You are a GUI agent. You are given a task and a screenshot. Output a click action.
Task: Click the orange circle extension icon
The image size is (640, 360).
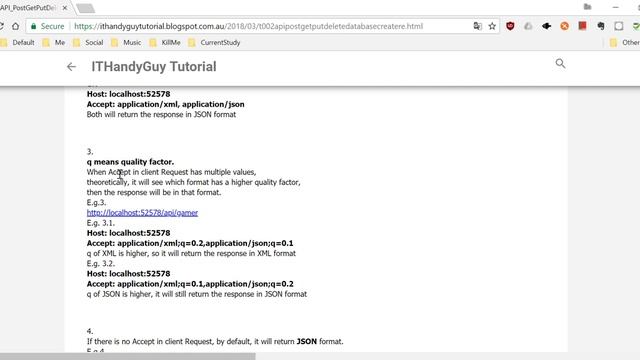click(x=564, y=26)
